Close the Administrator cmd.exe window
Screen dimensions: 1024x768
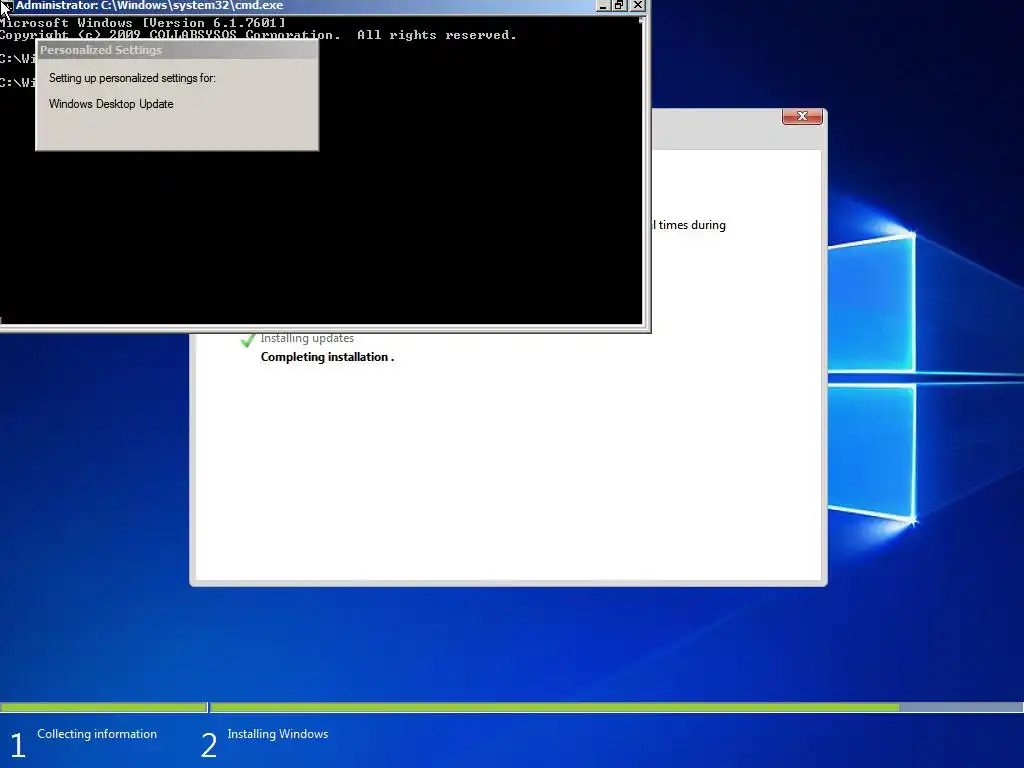coord(638,6)
